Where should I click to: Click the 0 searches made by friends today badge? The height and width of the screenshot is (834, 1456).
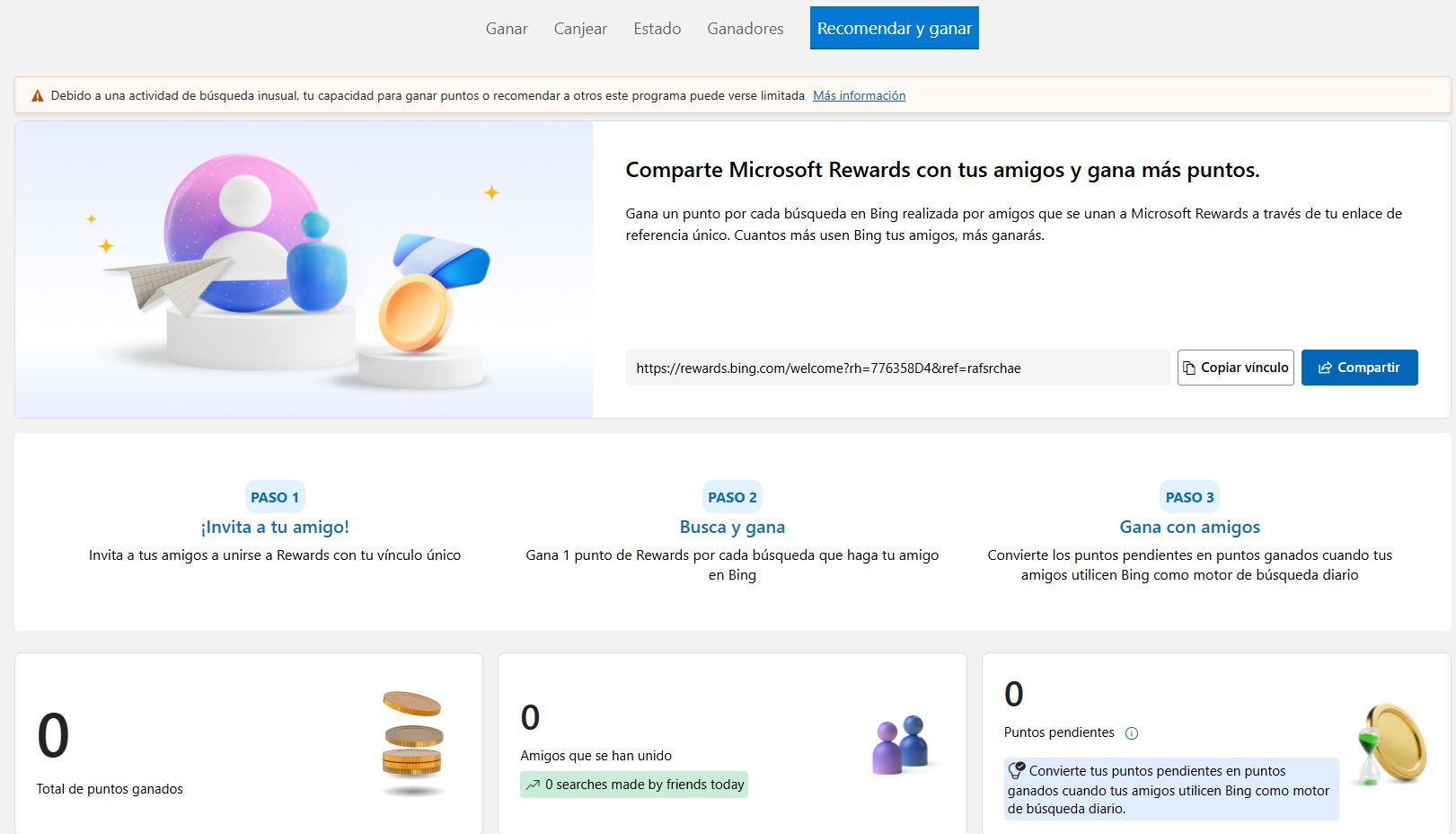tap(634, 785)
